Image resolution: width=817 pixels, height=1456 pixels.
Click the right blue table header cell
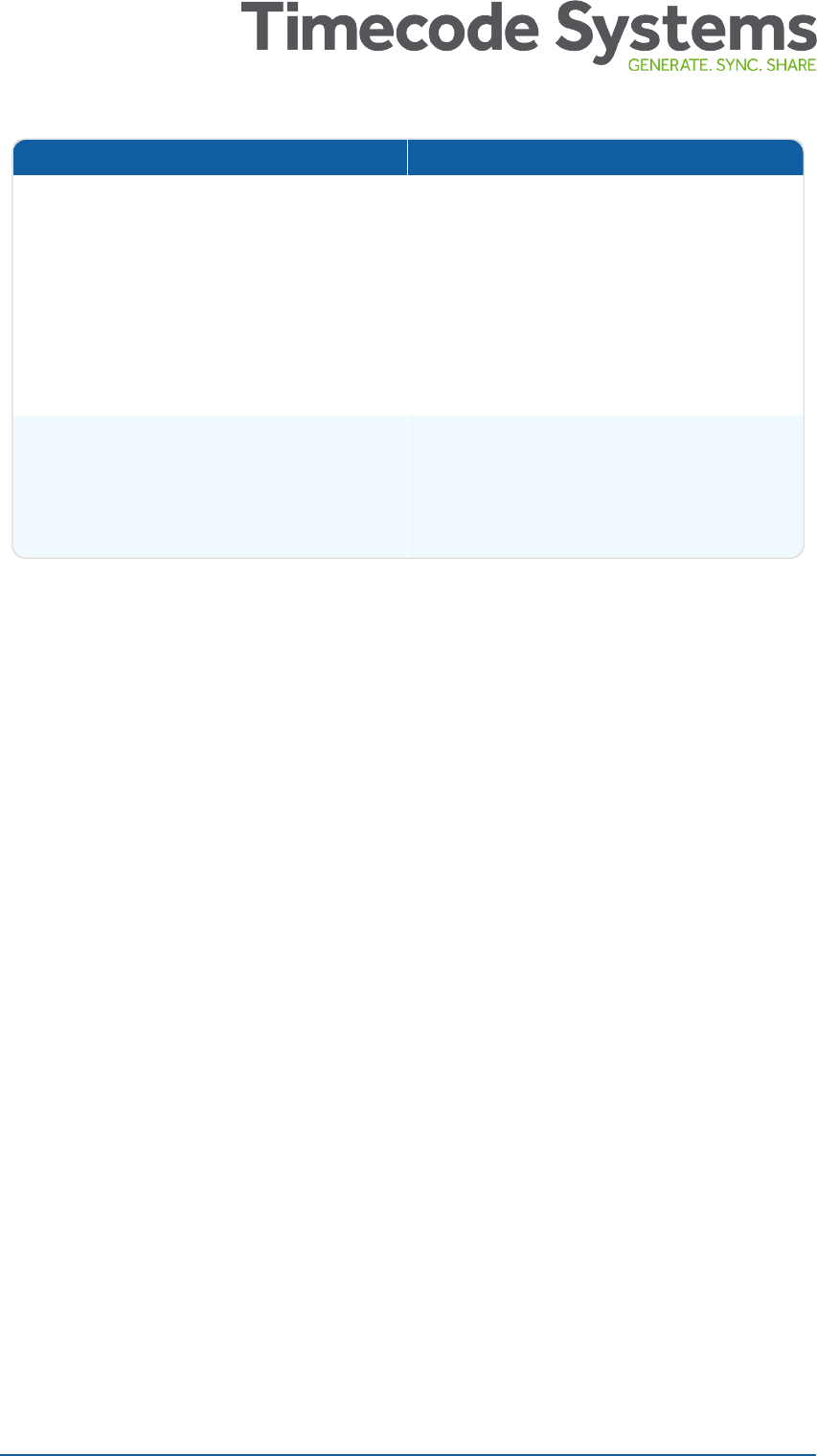[605, 157]
